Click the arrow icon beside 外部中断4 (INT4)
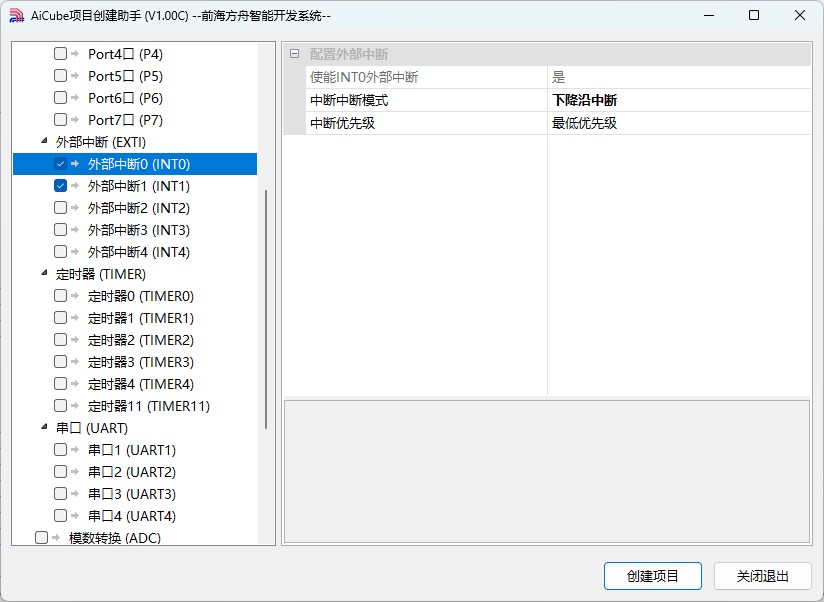 tap(75, 252)
